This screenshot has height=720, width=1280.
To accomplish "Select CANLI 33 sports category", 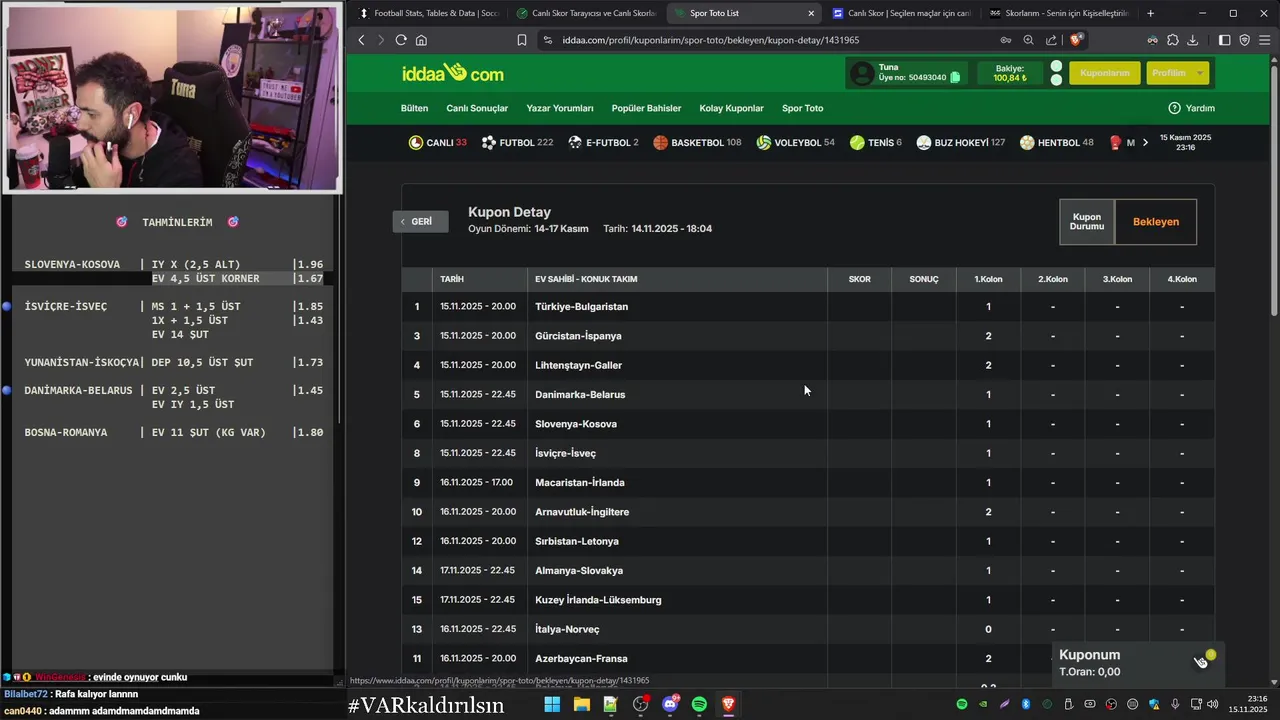I will [x=438, y=143].
